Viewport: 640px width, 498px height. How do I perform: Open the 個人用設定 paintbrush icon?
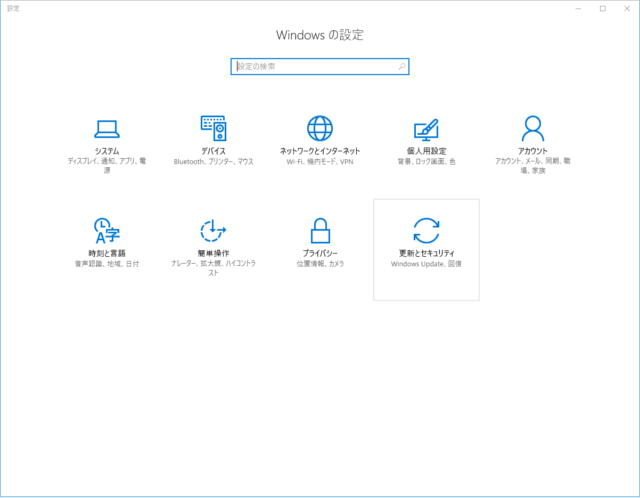point(426,129)
